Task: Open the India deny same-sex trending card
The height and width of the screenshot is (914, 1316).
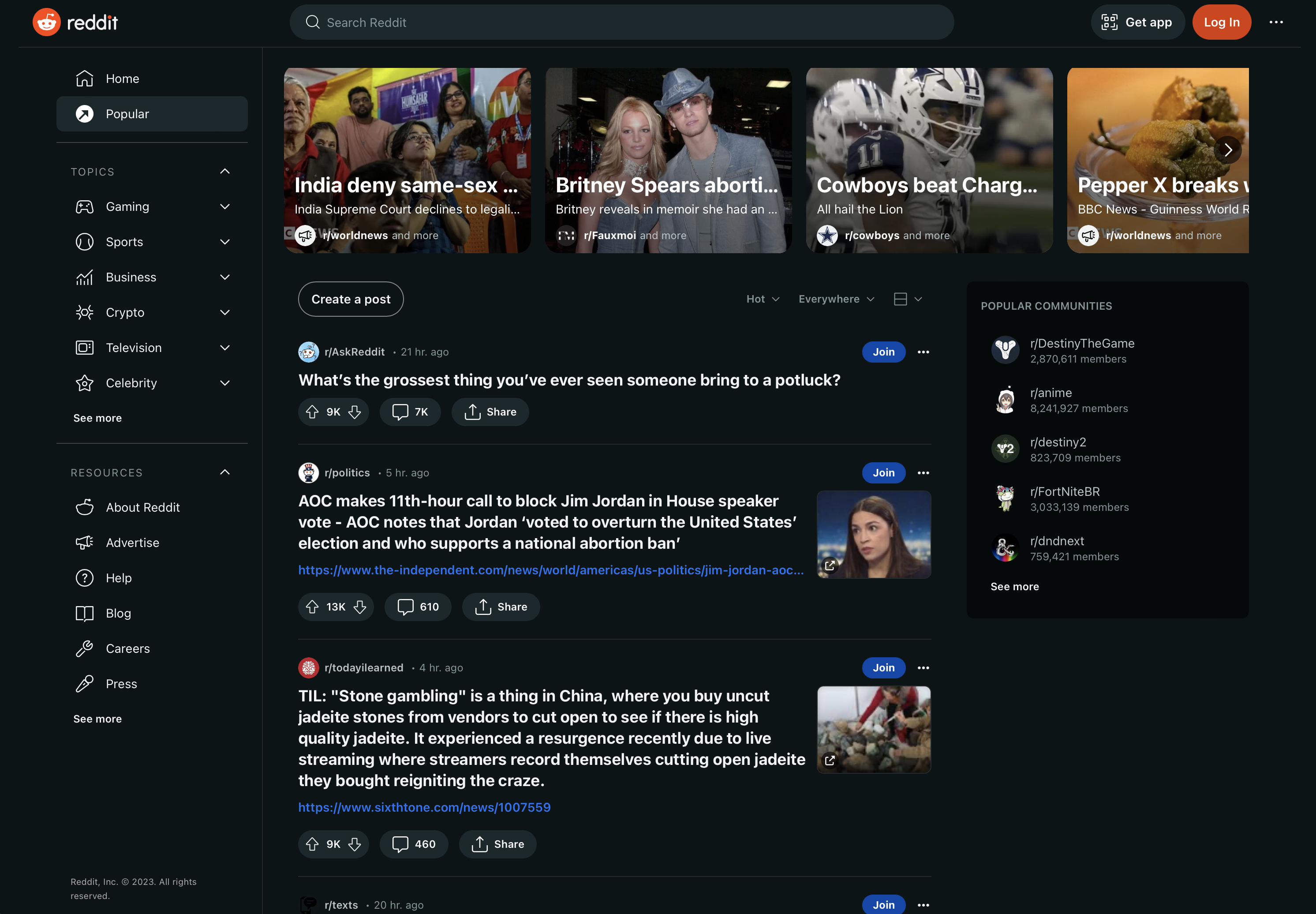Action: point(407,161)
